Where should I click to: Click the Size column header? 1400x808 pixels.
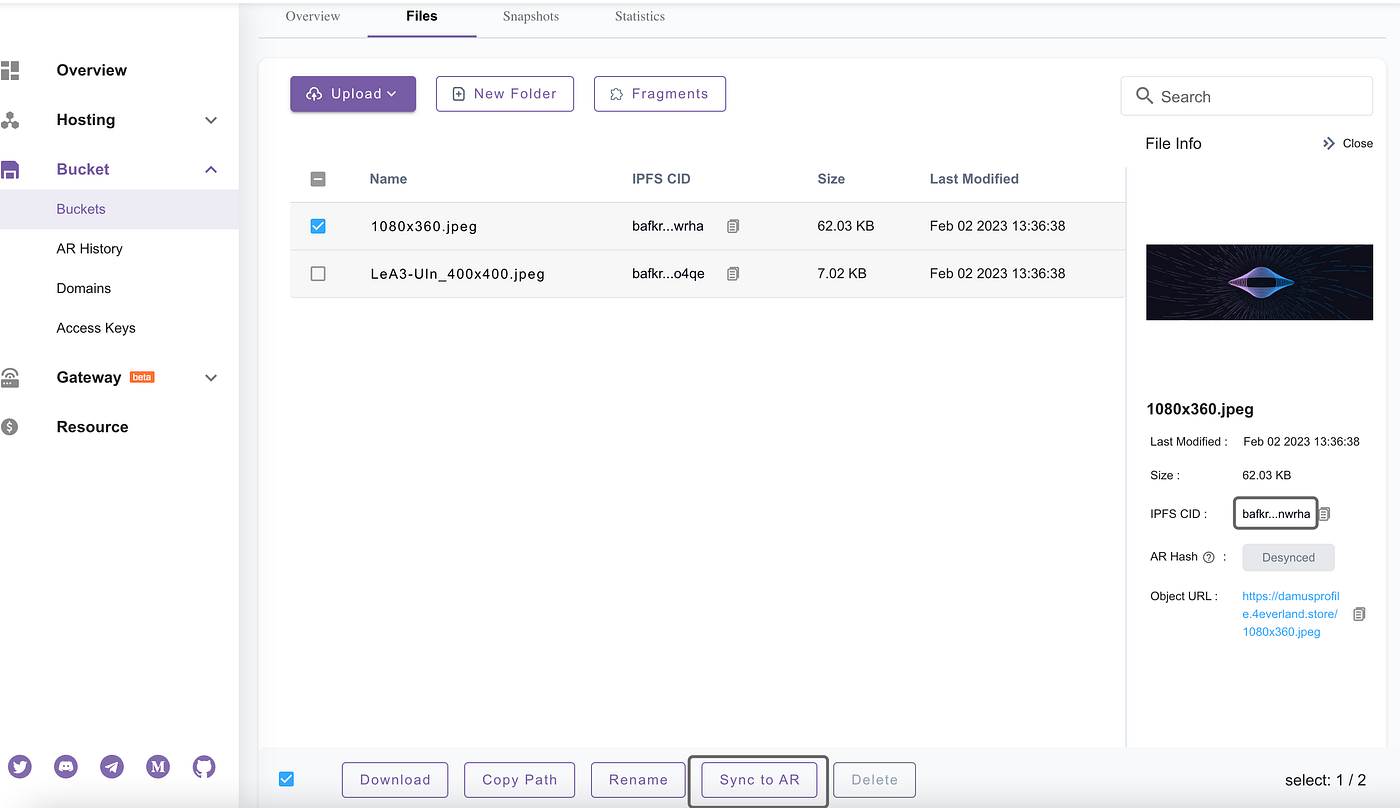831,179
